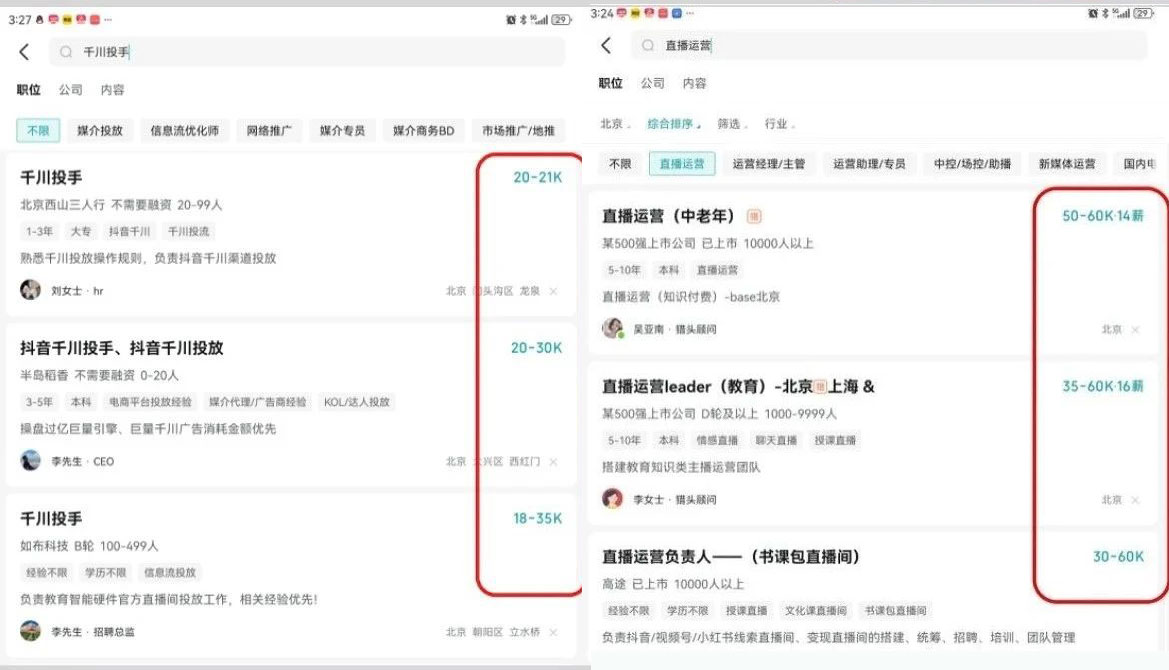This screenshot has width=1169, height=670.
Task: Open headhunter 吴亚南 avatar
Action: tap(613, 328)
